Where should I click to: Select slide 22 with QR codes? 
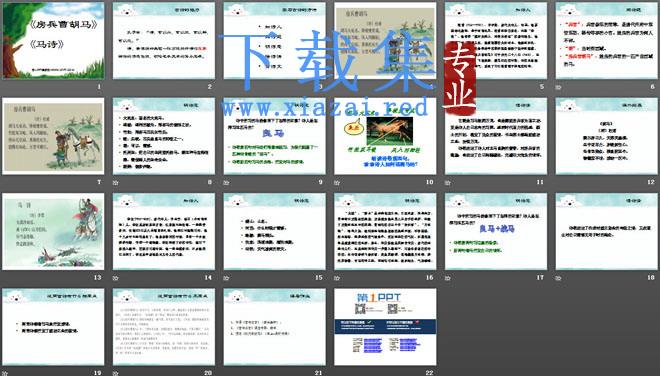pyautogui.click(x=385, y=327)
